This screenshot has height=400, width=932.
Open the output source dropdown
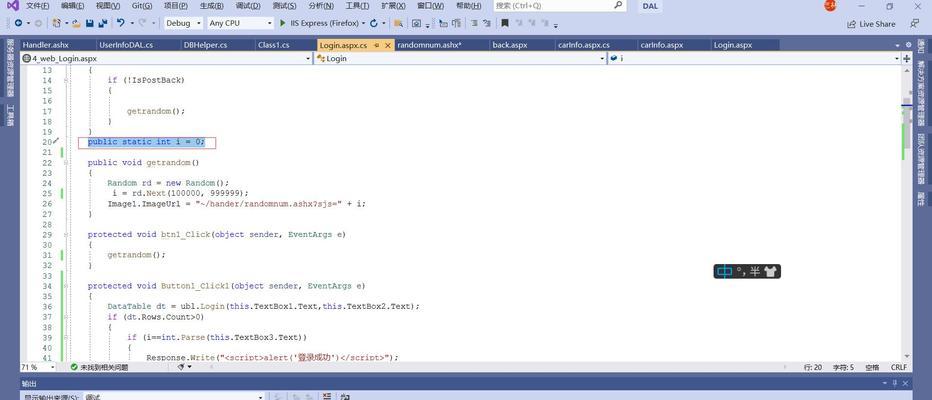[174, 396]
